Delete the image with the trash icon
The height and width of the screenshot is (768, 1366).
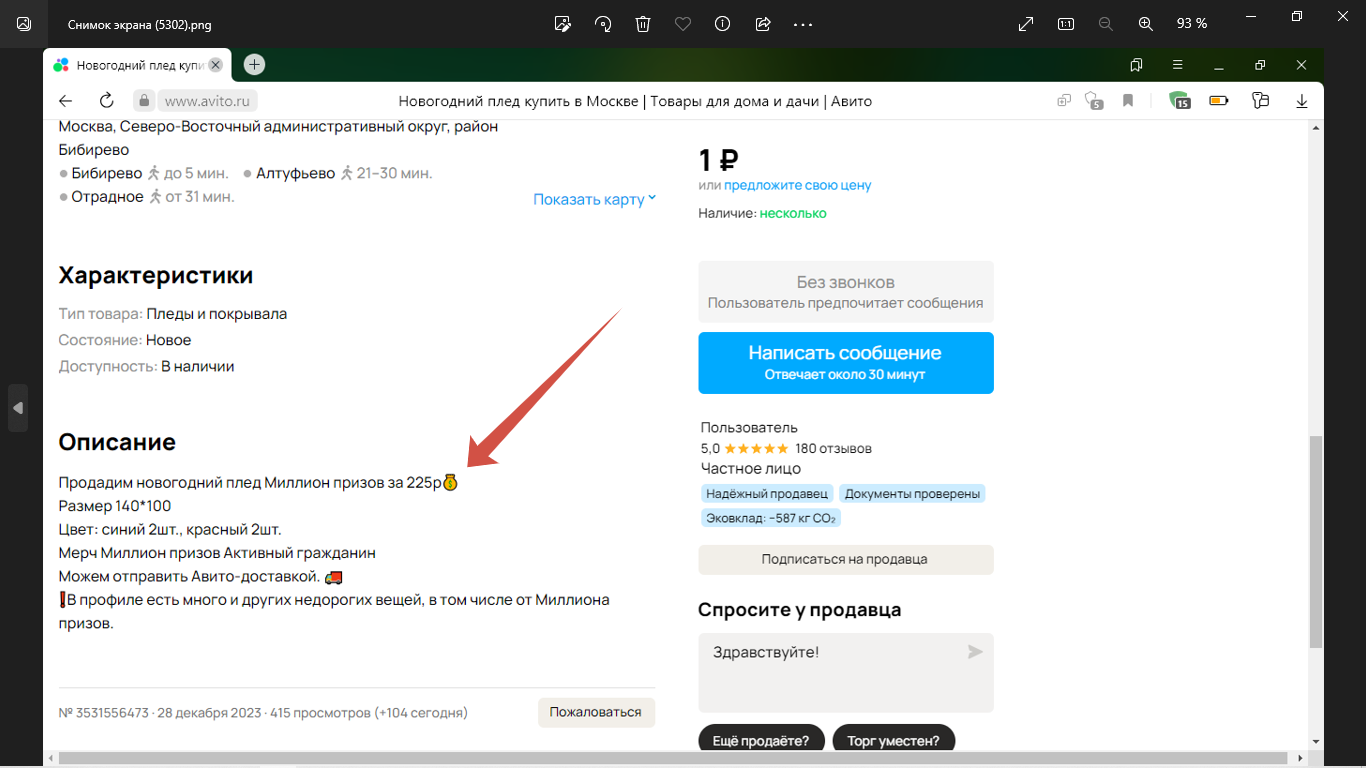[x=643, y=24]
